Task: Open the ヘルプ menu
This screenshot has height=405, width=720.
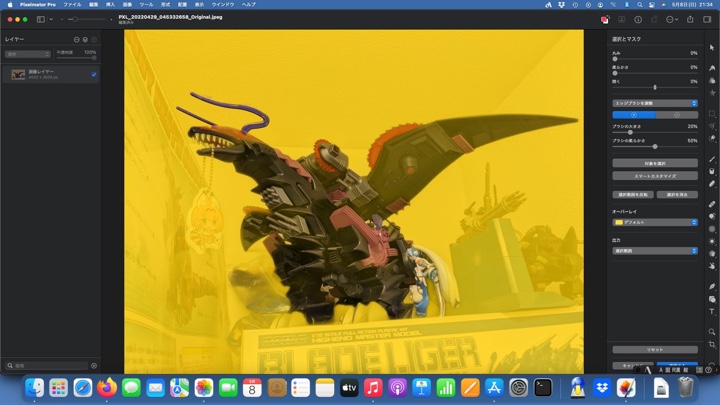Action: coord(248,5)
